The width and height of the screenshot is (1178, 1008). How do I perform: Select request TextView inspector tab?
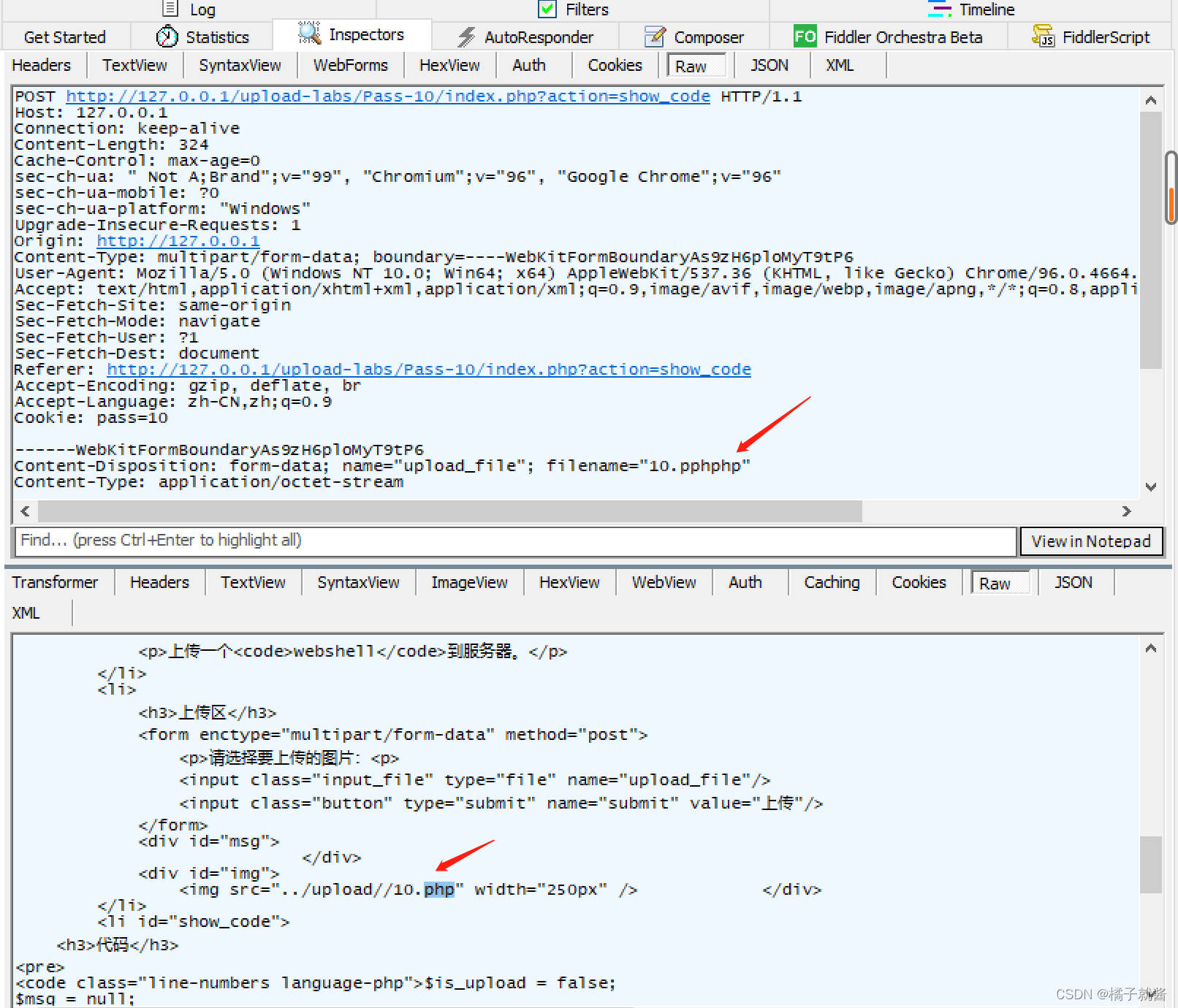(134, 65)
